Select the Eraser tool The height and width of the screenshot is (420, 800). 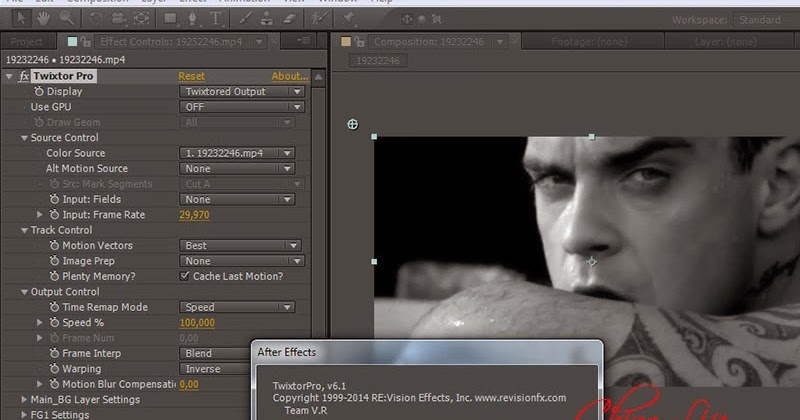point(290,19)
